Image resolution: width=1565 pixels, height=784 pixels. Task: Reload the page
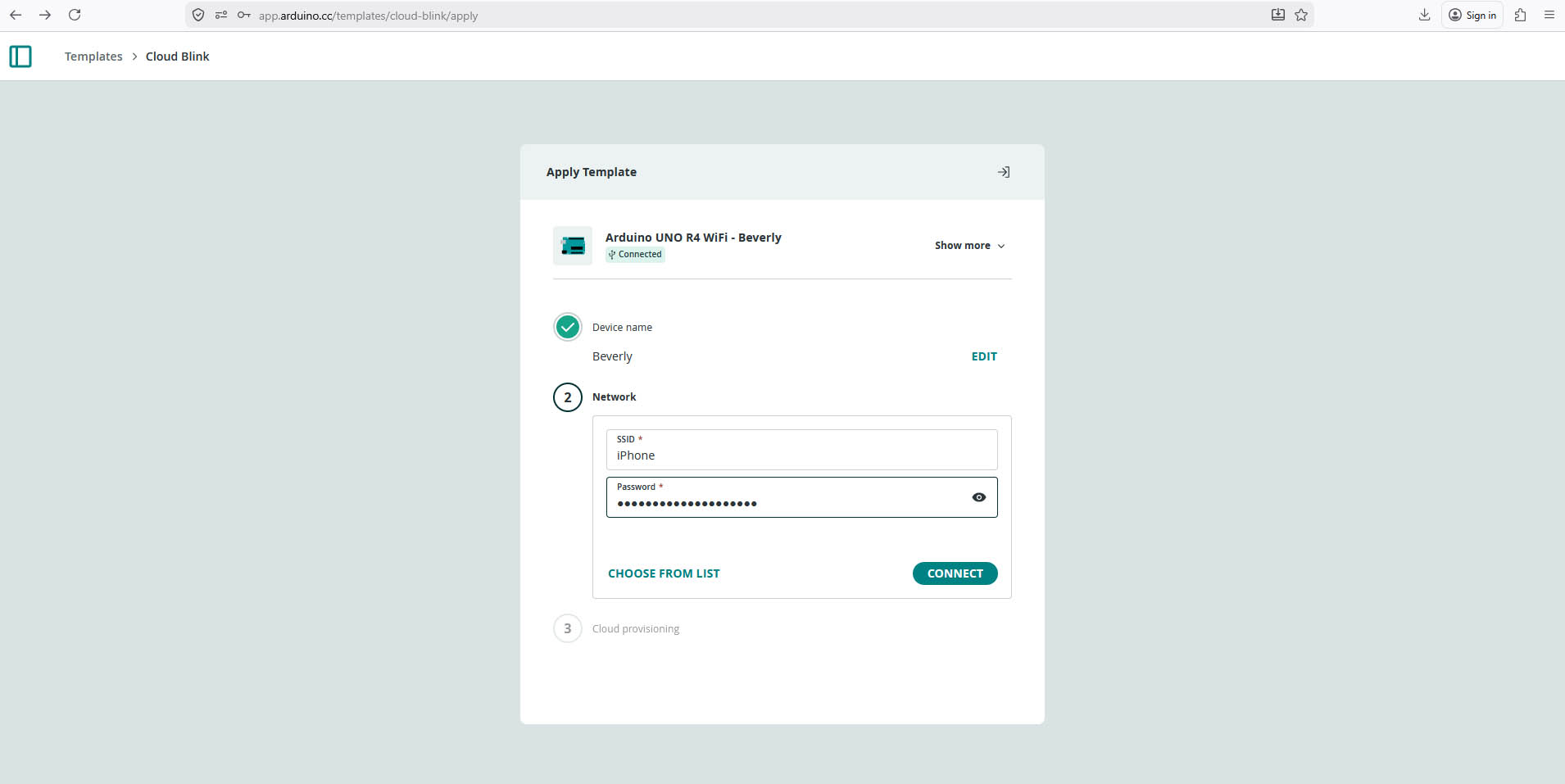pos(75,15)
